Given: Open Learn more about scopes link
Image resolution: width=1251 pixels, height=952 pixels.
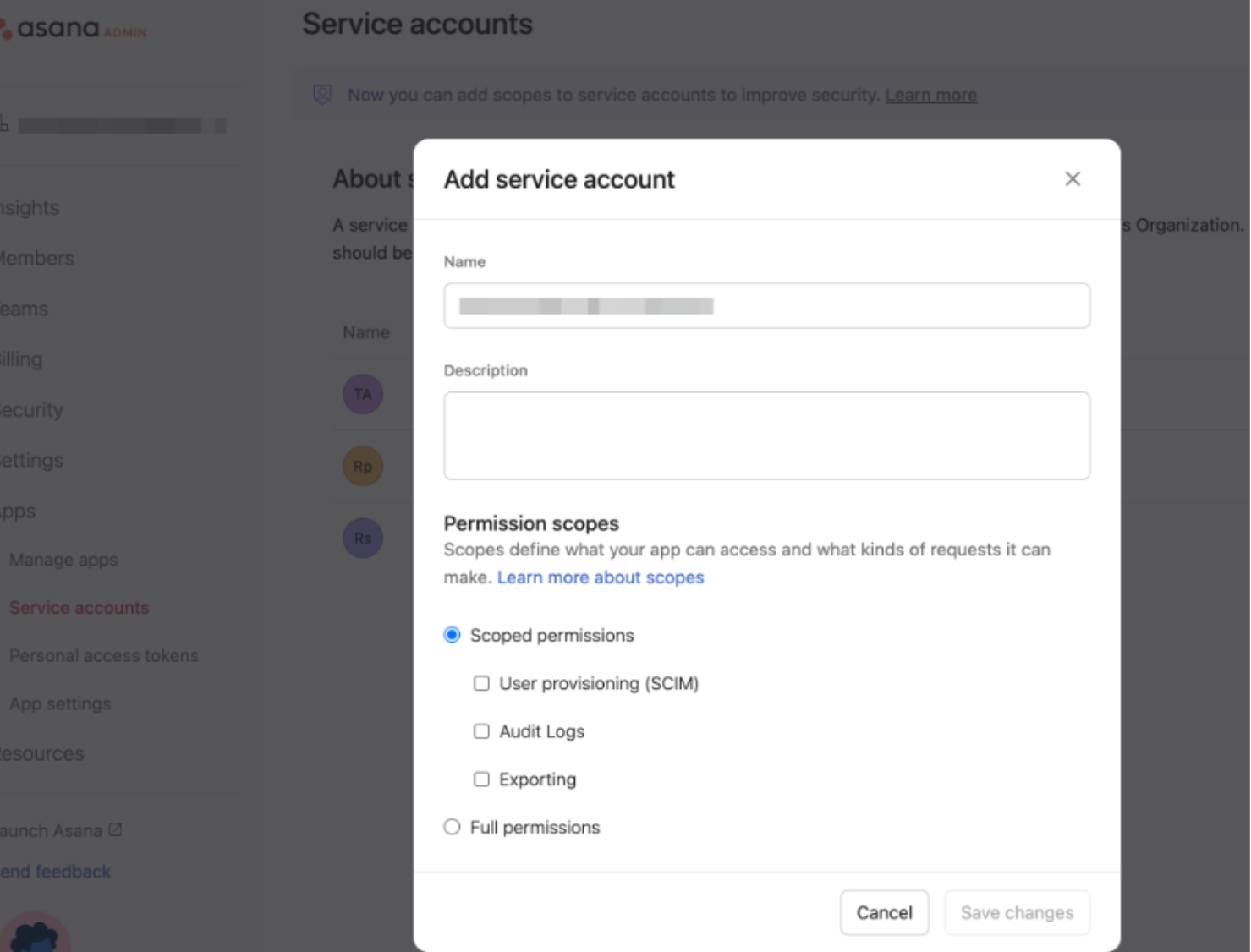Looking at the screenshot, I should pyautogui.click(x=601, y=577).
